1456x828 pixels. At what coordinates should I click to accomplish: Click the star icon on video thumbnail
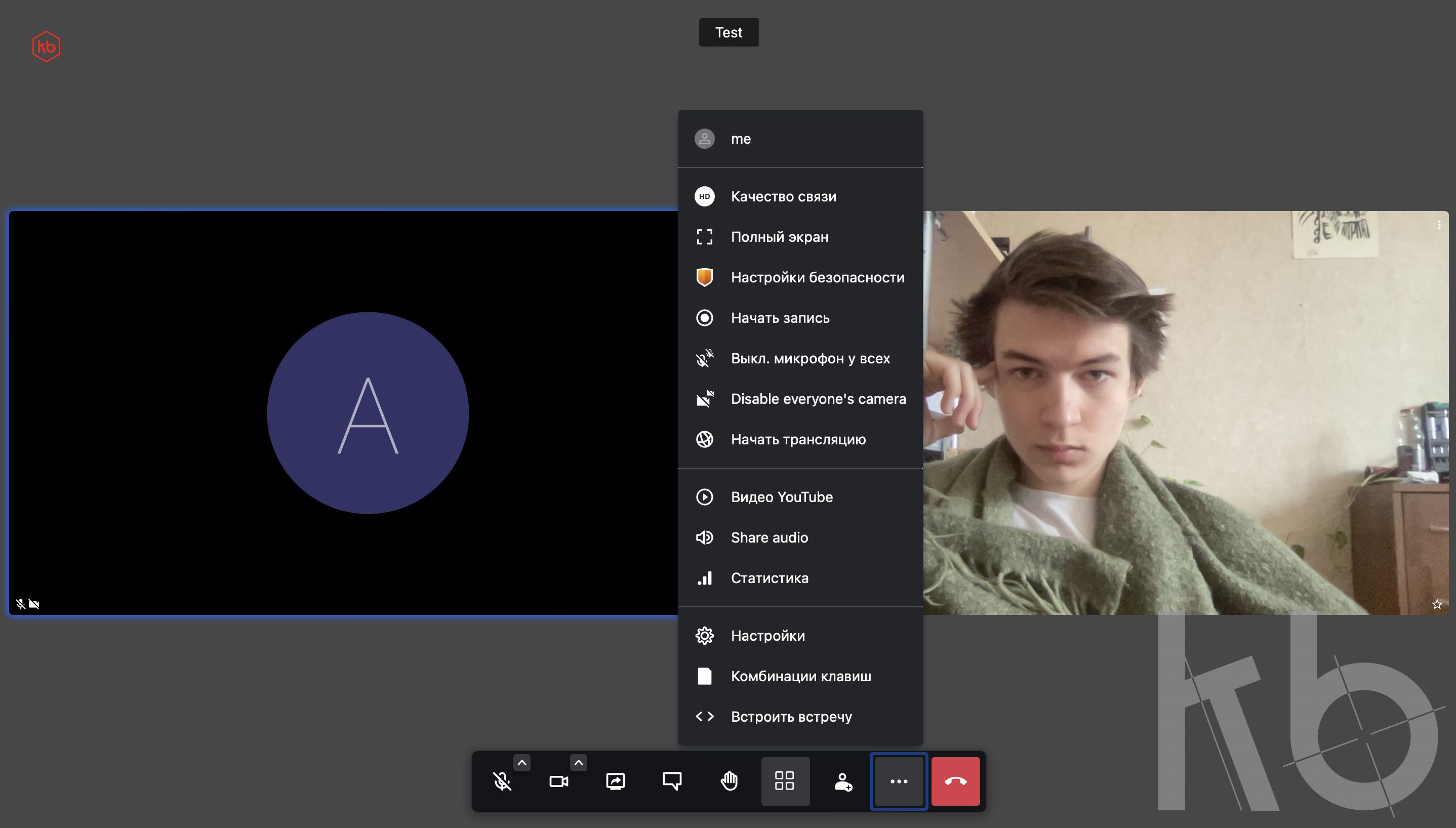pyautogui.click(x=1437, y=604)
